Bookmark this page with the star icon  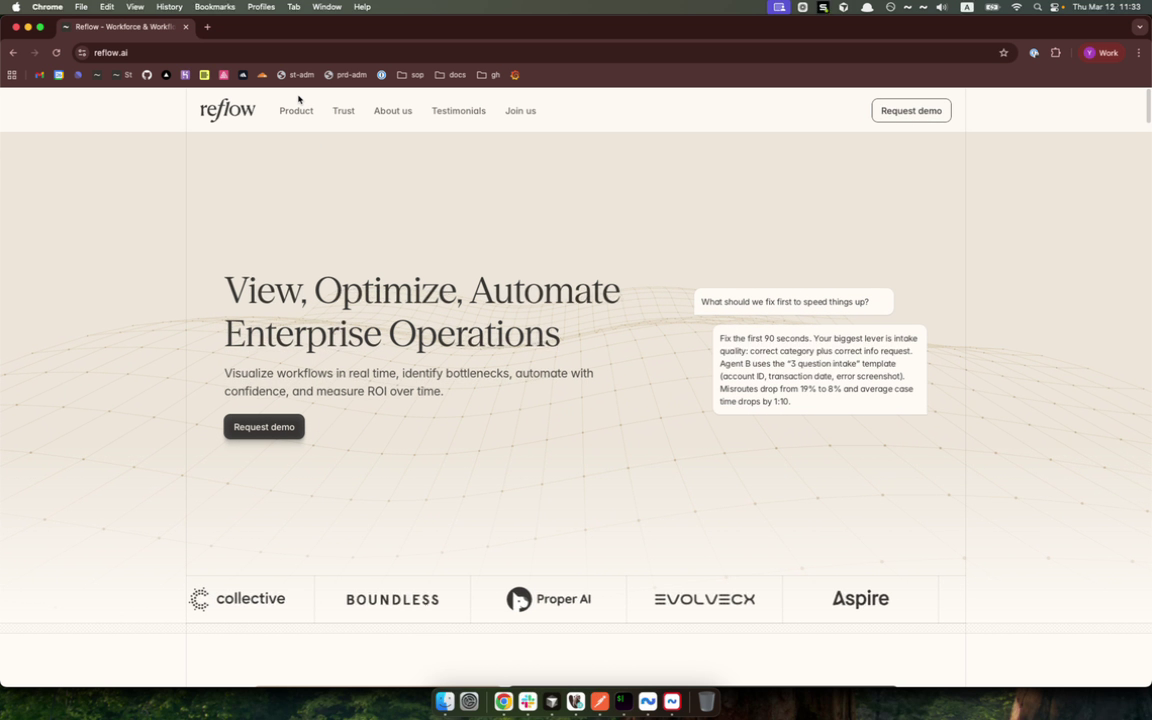point(1004,53)
